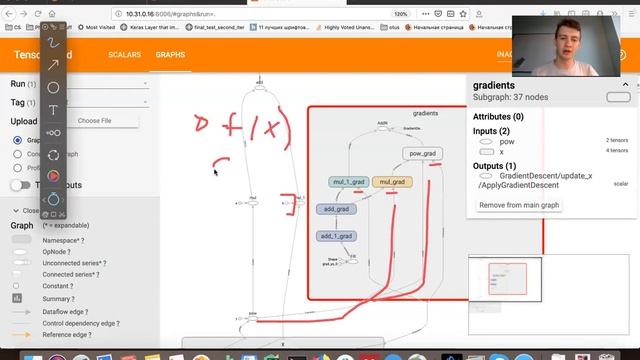The width and height of the screenshot is (640, 360).
Task: Click the pow_grad node in gradients subgraph
Action: click(422, 153)
